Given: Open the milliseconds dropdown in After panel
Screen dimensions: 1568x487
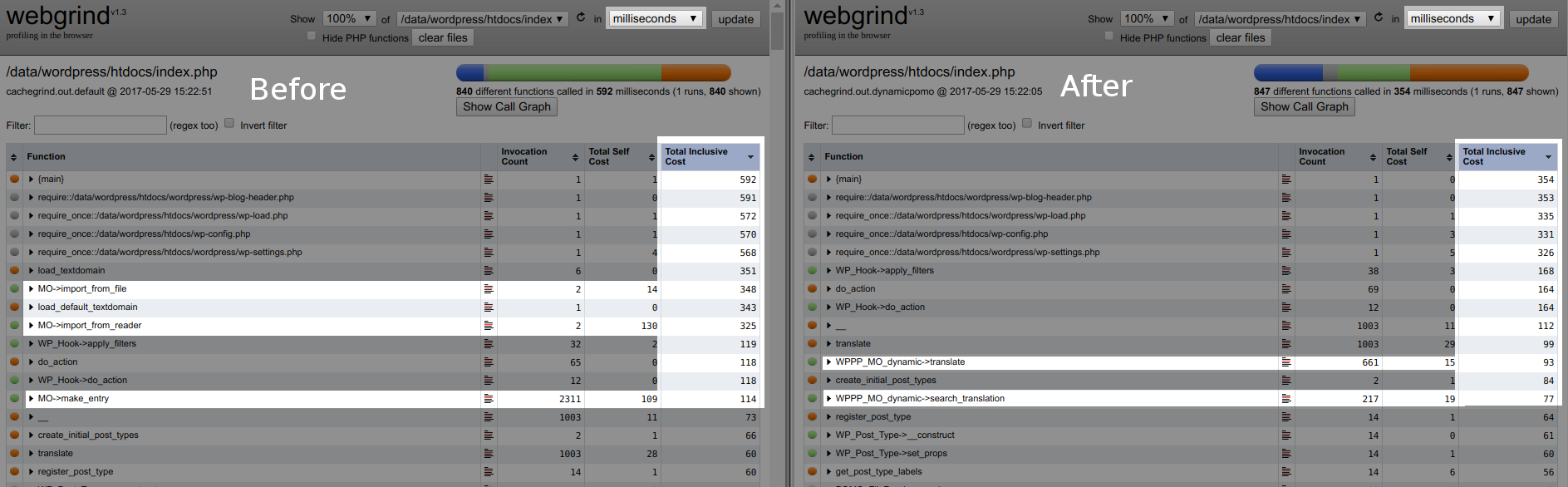Looking at the screenshot, I should [1453, 18].
